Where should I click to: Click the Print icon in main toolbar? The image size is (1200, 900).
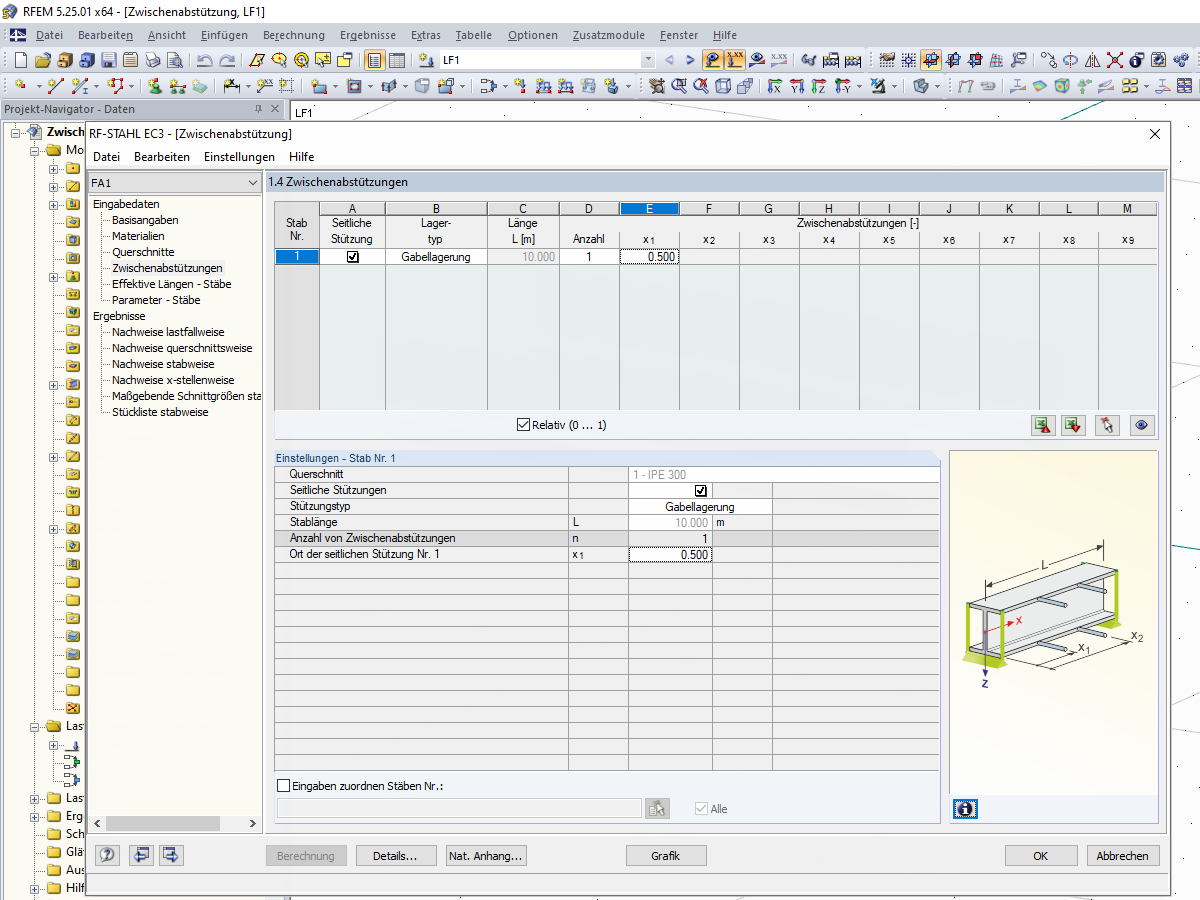(153, 60)
